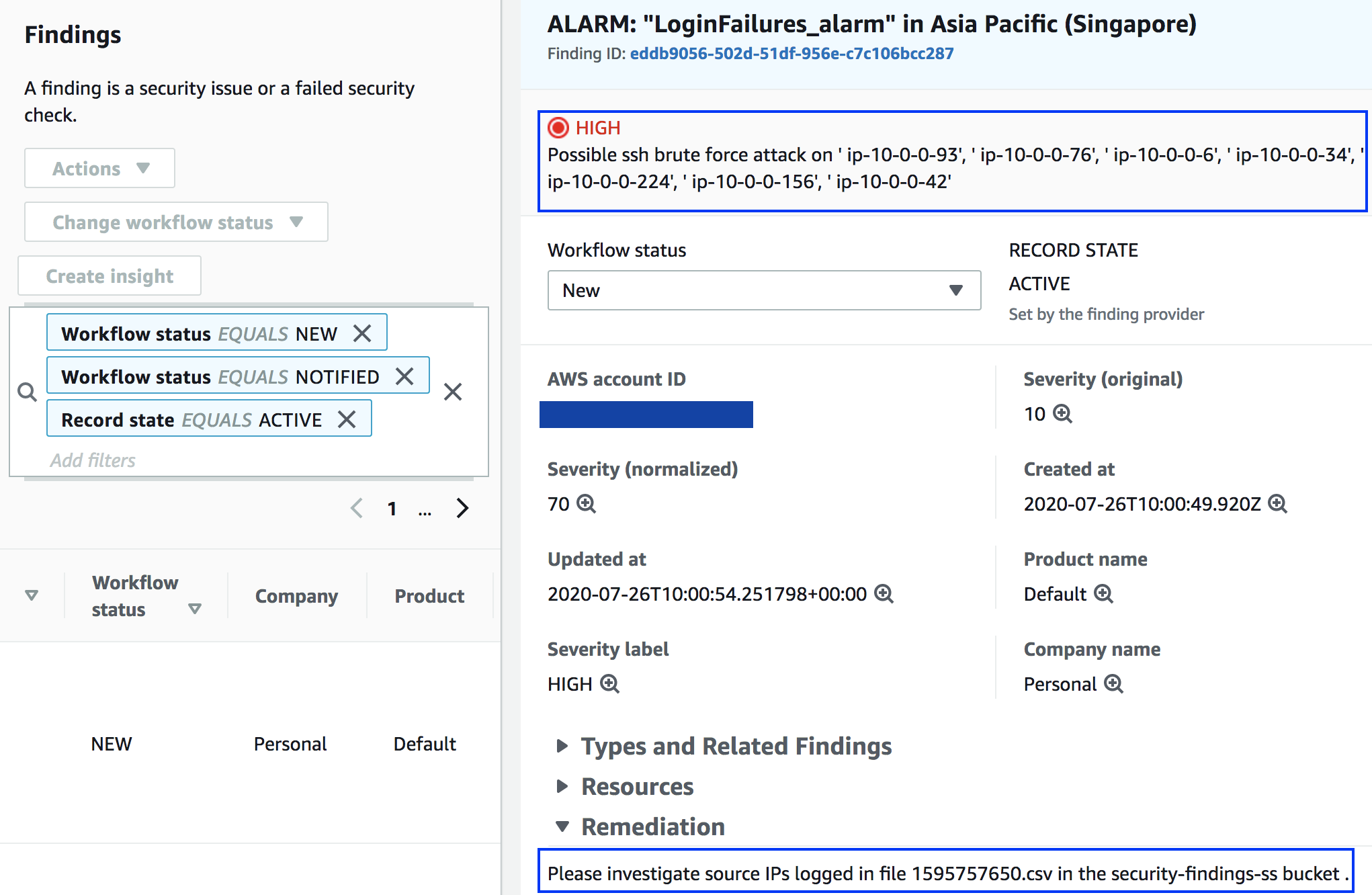Click magnifier icon next to Severity original 10
This screenshot has width=1372, height=895.
coord(1062,413)
